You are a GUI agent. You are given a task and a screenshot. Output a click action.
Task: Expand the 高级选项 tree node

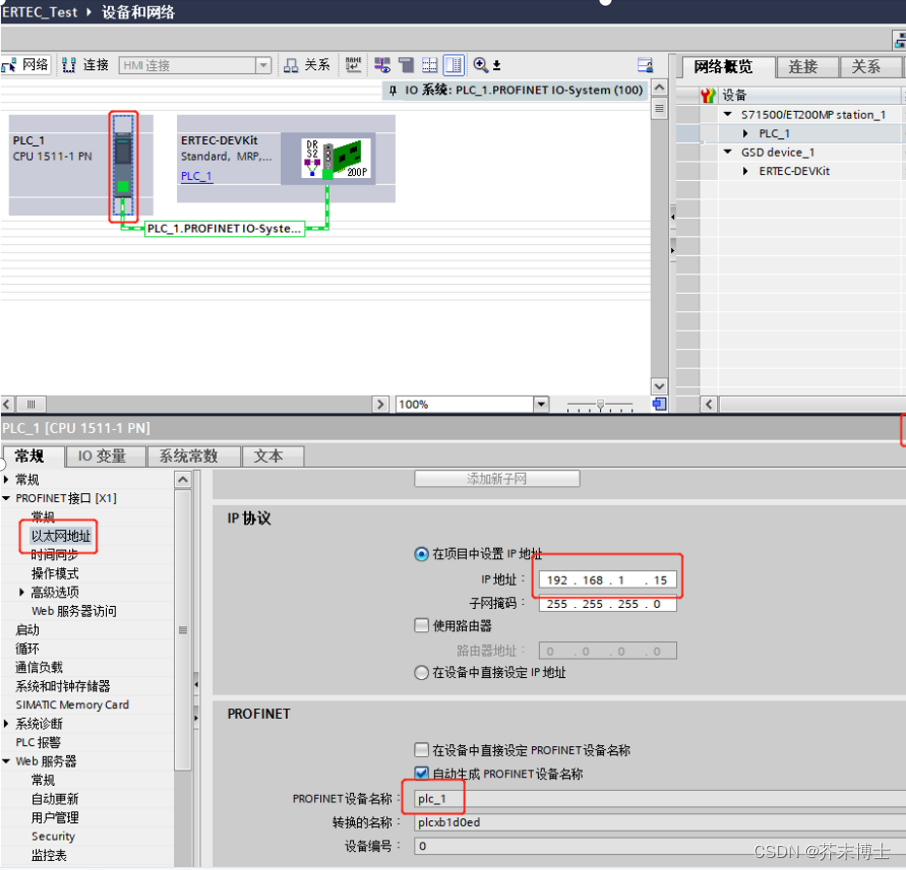(21, 592)
